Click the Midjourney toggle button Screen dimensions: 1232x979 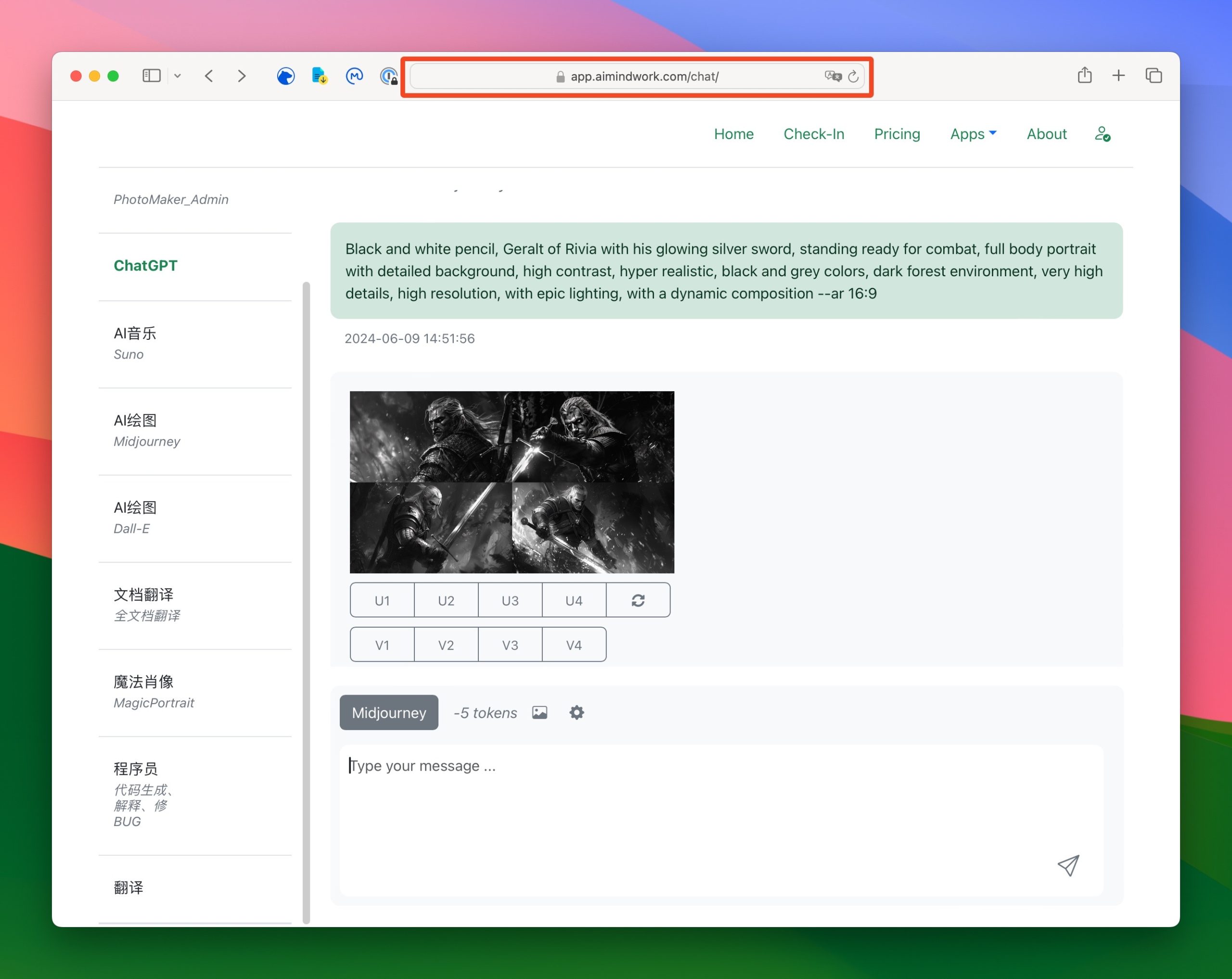(x=389, y=712)
